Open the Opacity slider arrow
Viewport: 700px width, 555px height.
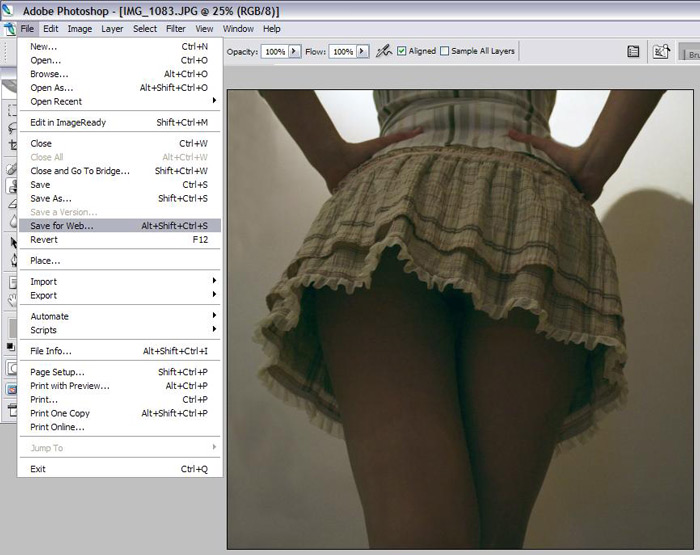295,51
